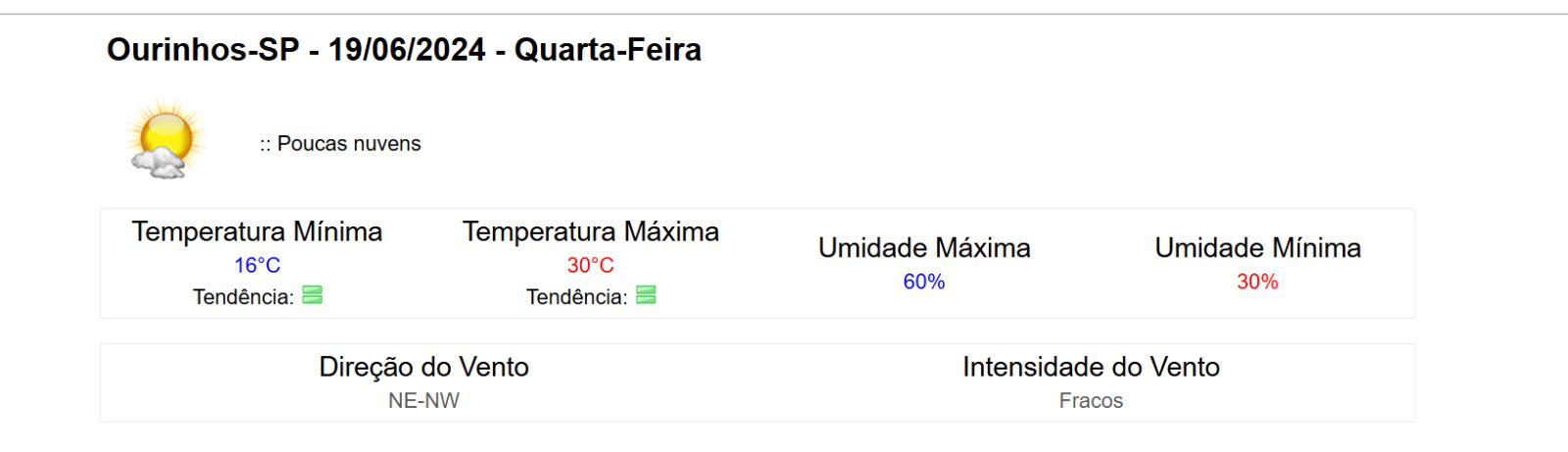
Task: Click the Umidade Máxima label
Action: click(924, 248)
